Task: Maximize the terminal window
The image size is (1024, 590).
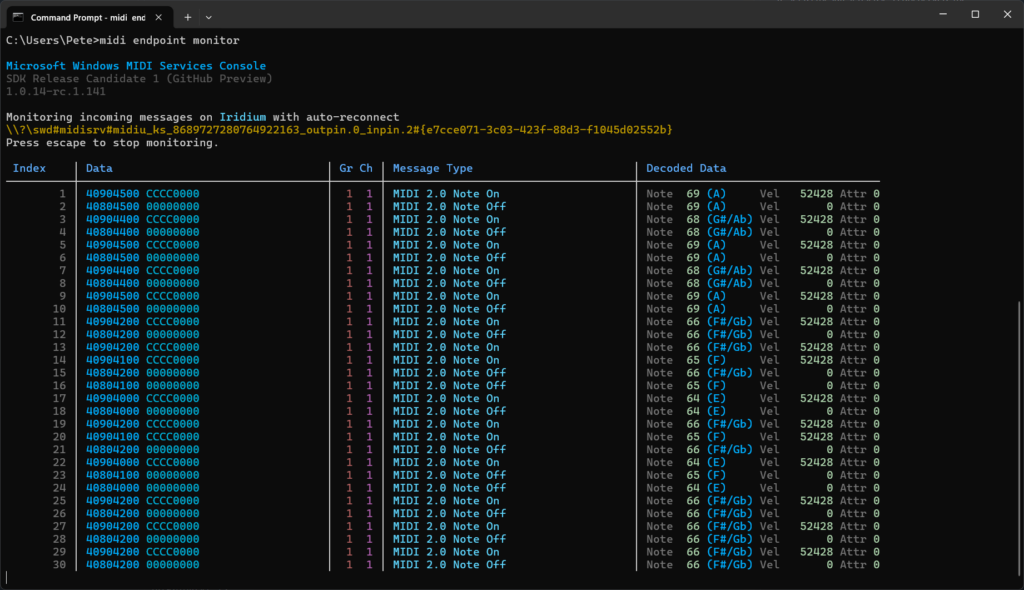Action: click(974, 14)
